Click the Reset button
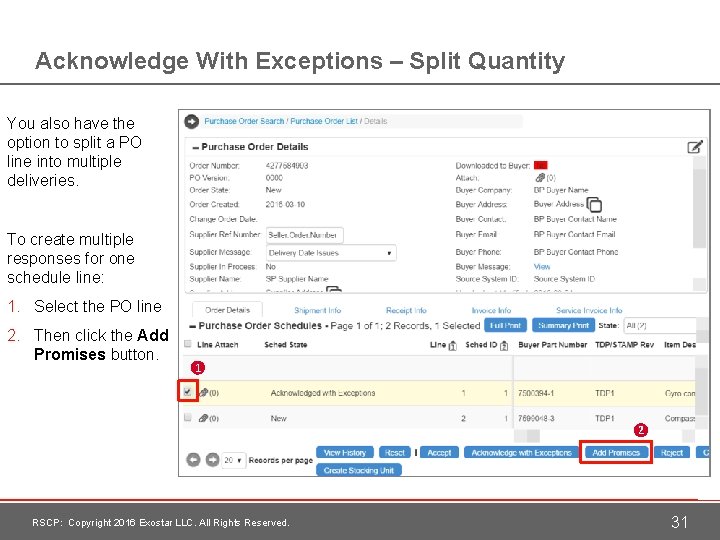 [x=395, y=453]
